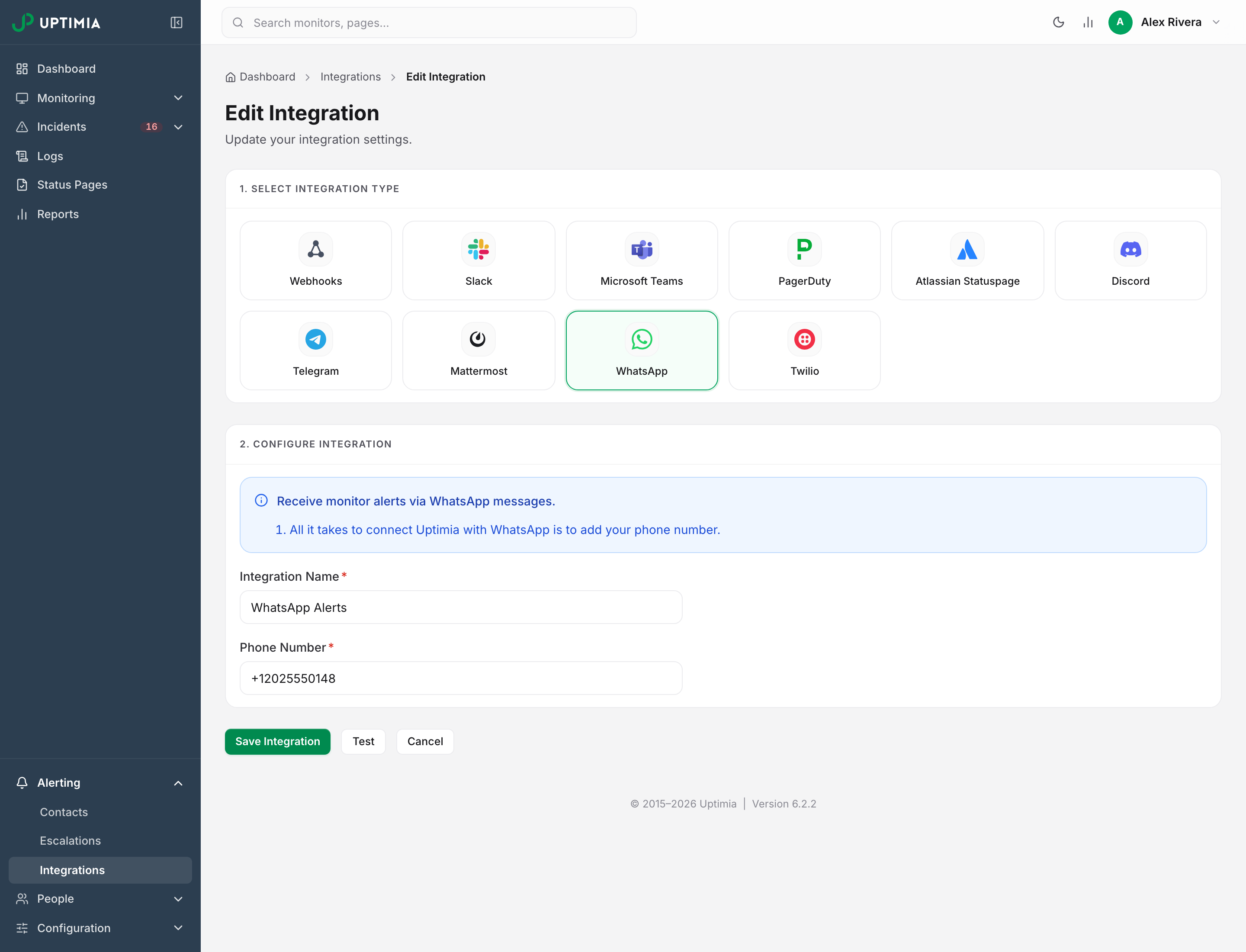Choose the Slack integration type

click(478, 261)
